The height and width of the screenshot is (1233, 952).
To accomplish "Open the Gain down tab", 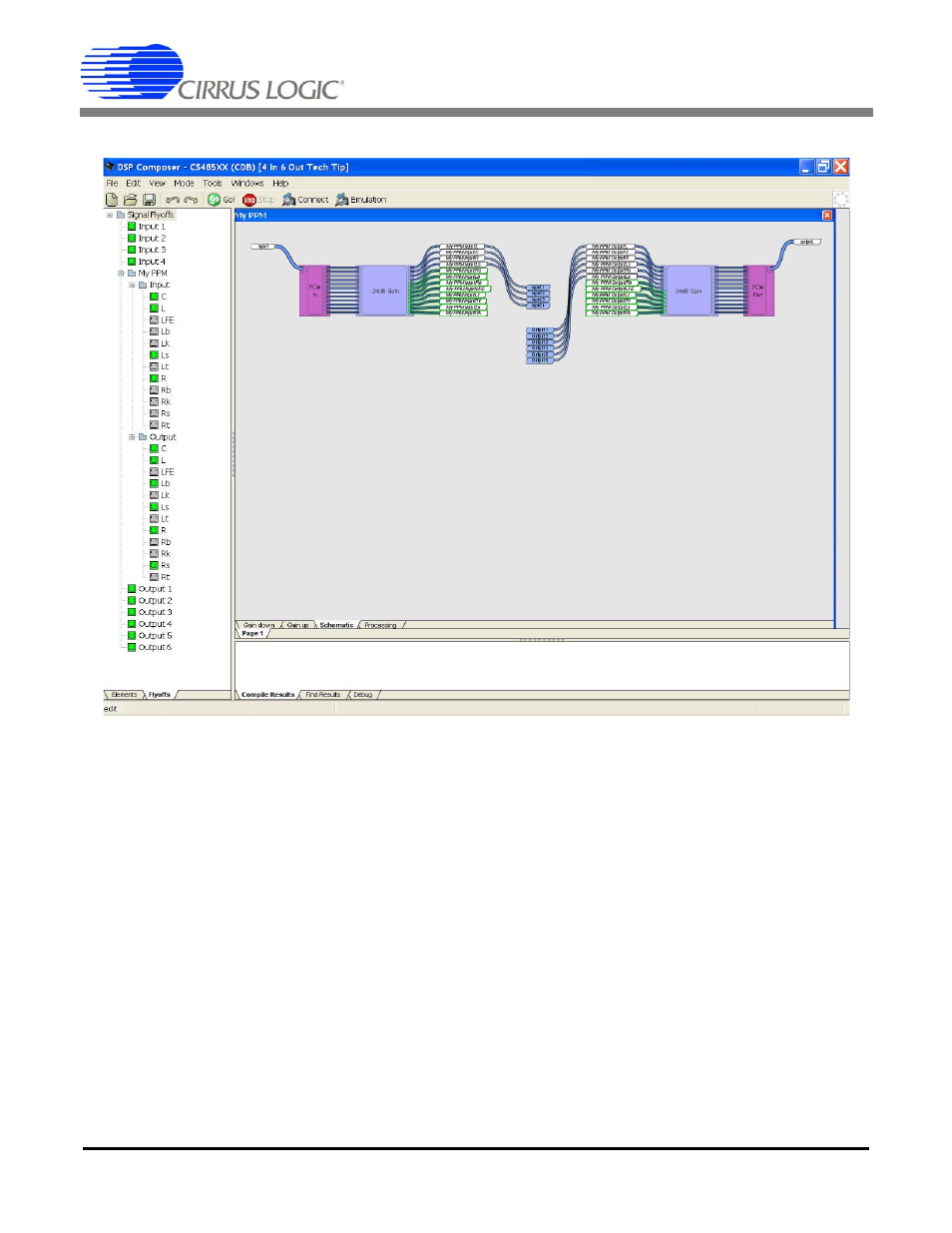I will (x=258, y=625).
